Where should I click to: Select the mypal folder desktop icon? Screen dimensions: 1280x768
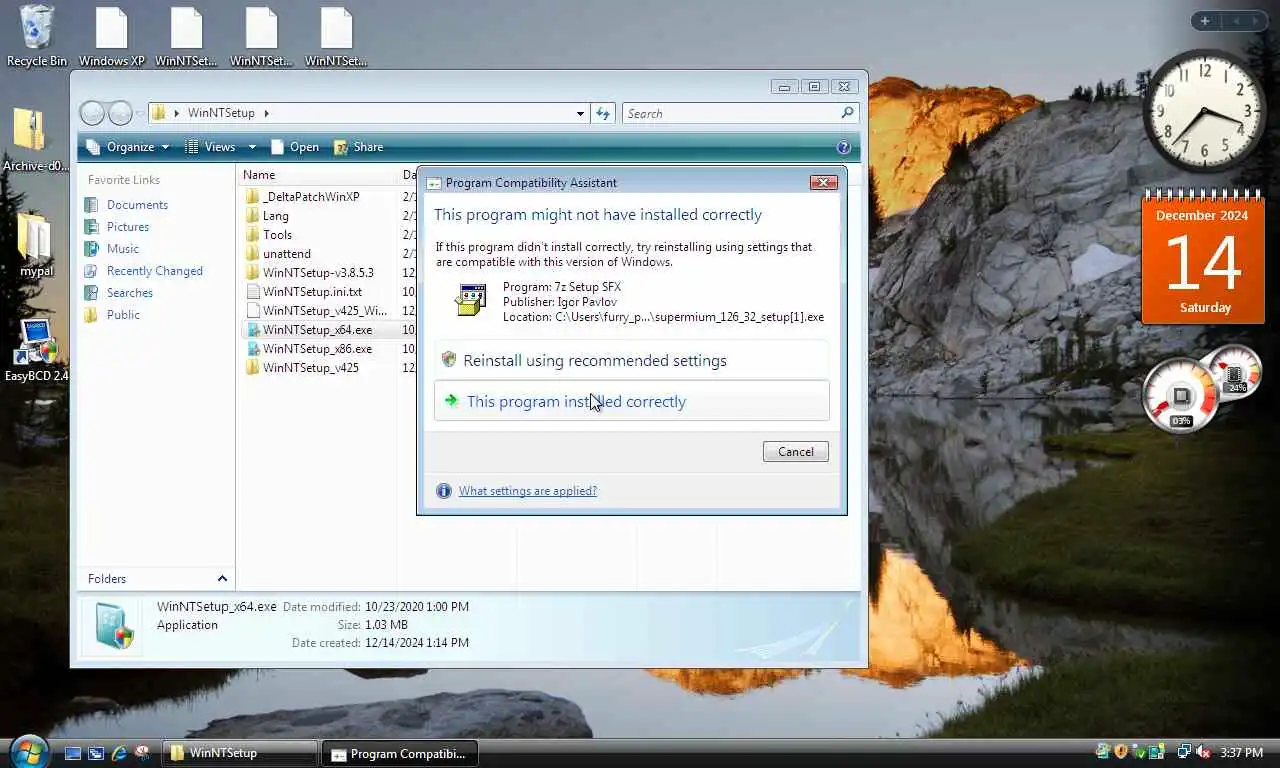pos(36,245)
